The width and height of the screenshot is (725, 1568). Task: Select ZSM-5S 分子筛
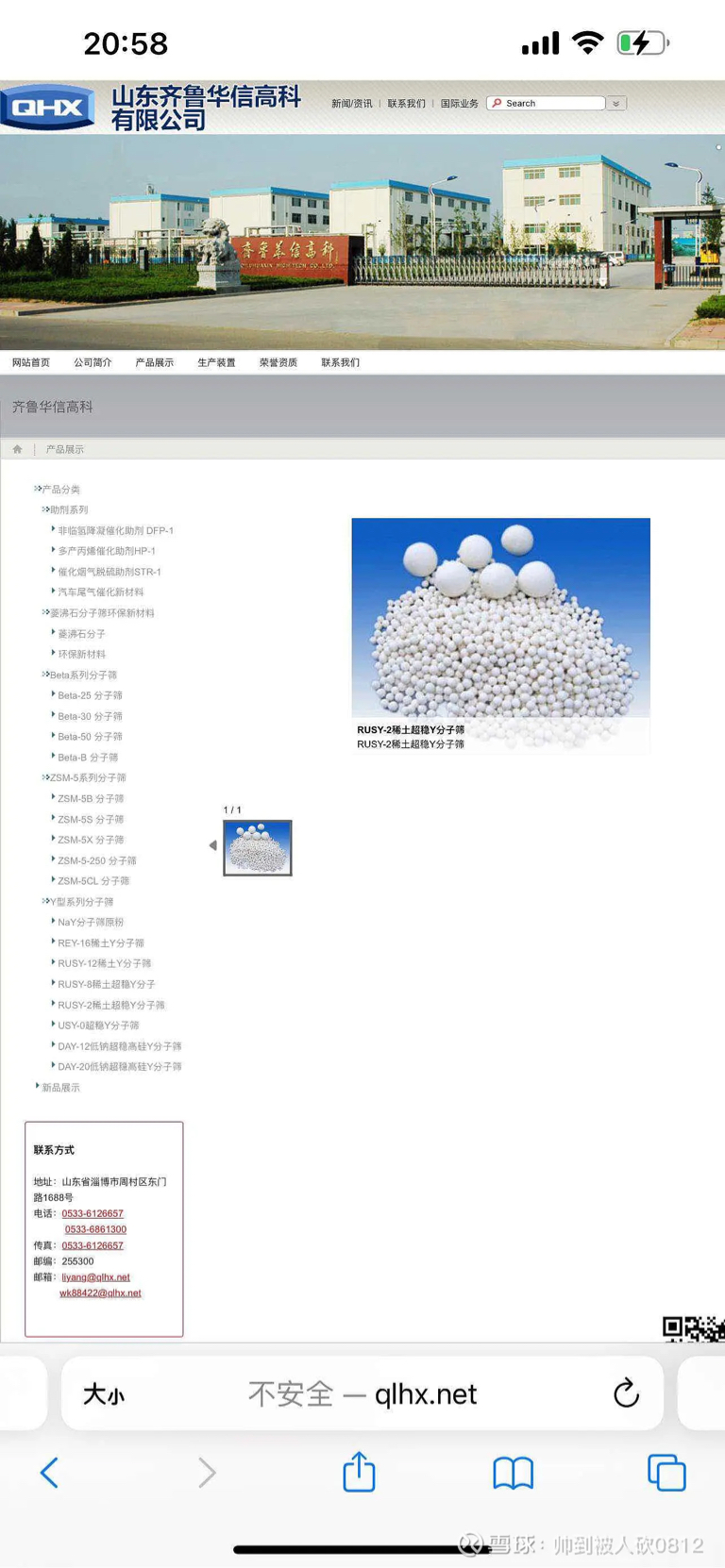[91, 819]
